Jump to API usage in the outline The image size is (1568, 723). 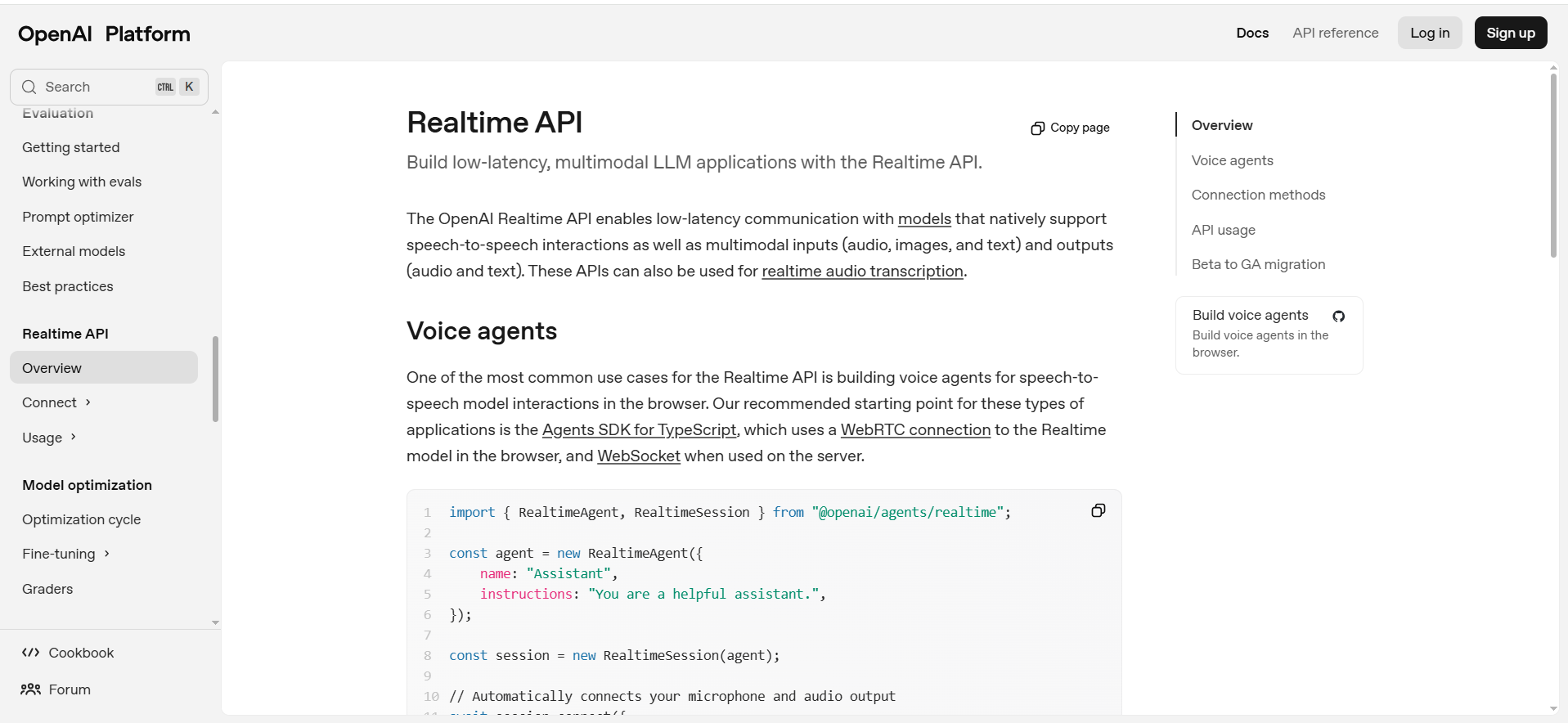click(1223, 230)
